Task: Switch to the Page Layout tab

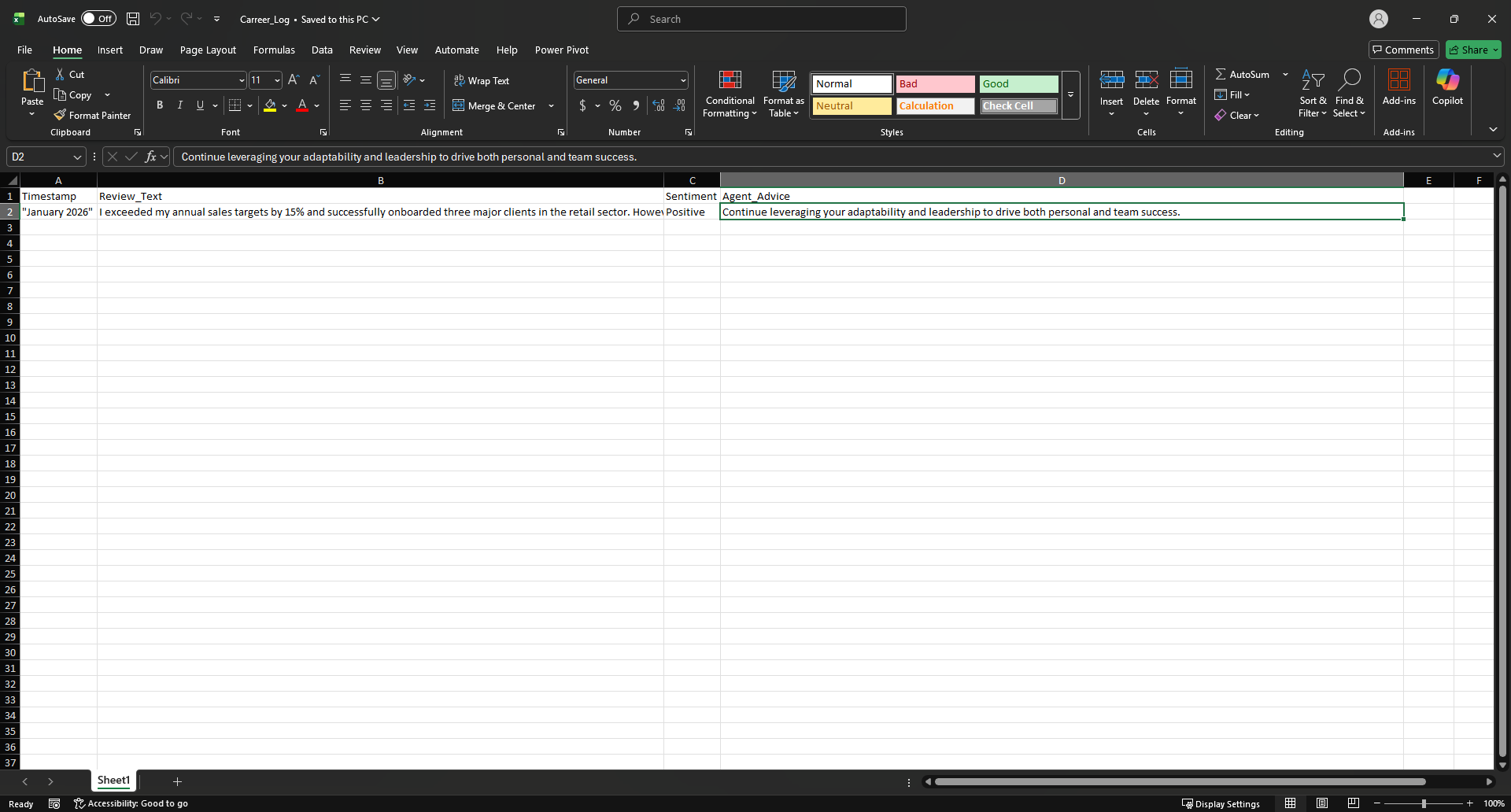Action: coord(208,50)
